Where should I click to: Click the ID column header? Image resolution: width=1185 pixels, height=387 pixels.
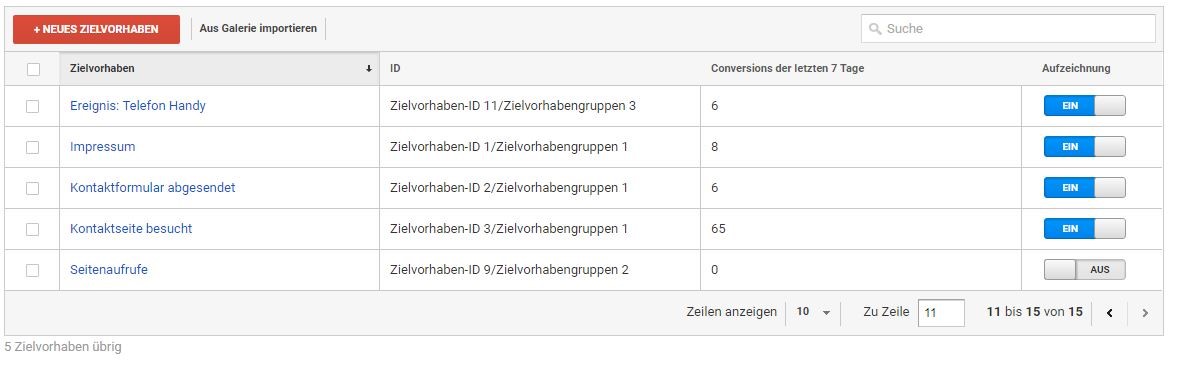coord(395,69)
